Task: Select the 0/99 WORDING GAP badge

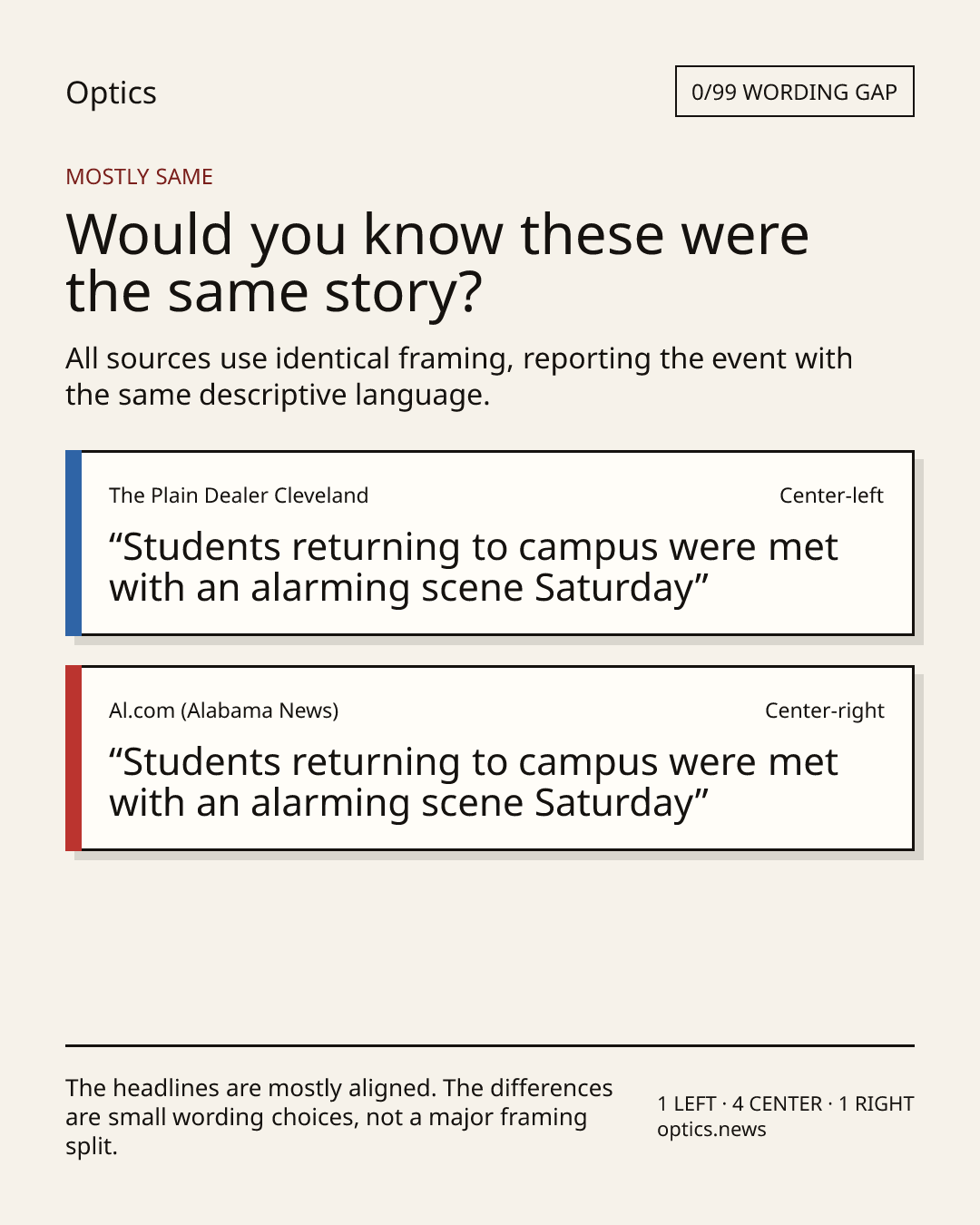Action: point(794,92)
